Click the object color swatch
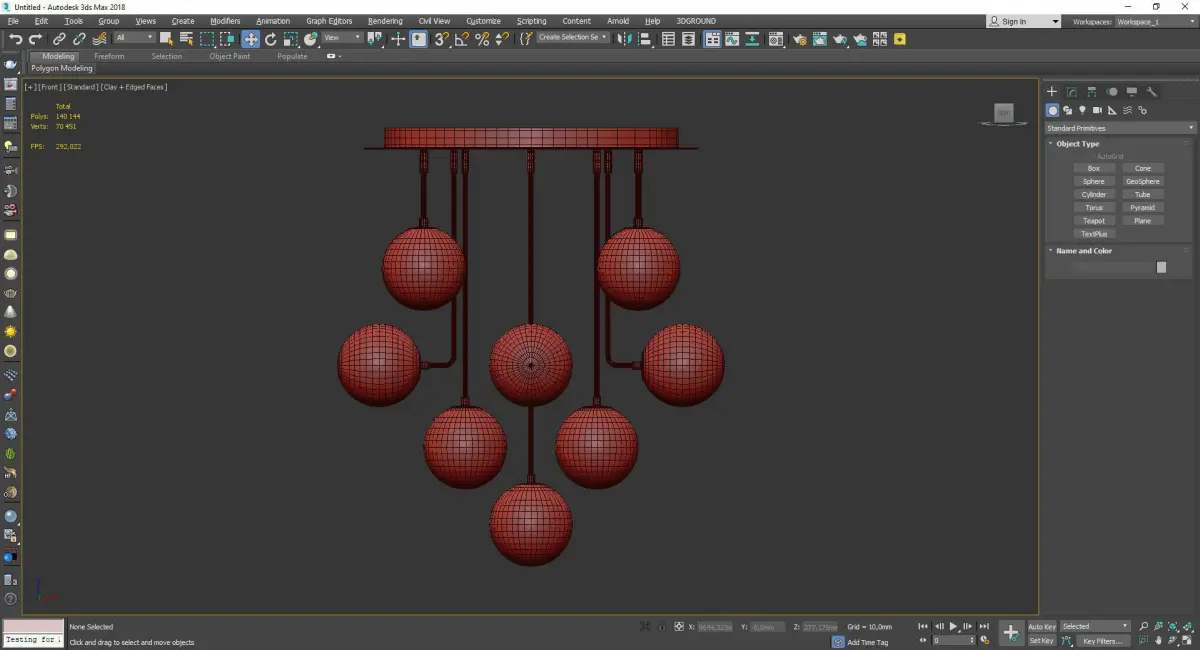This screenshot has height=650, width=1200. click(1161, 267)
